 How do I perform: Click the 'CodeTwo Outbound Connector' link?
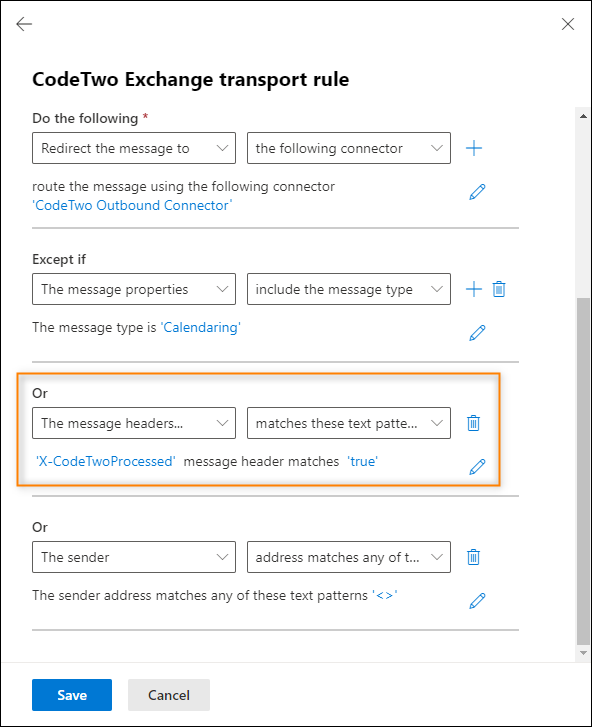pos(132,205)
